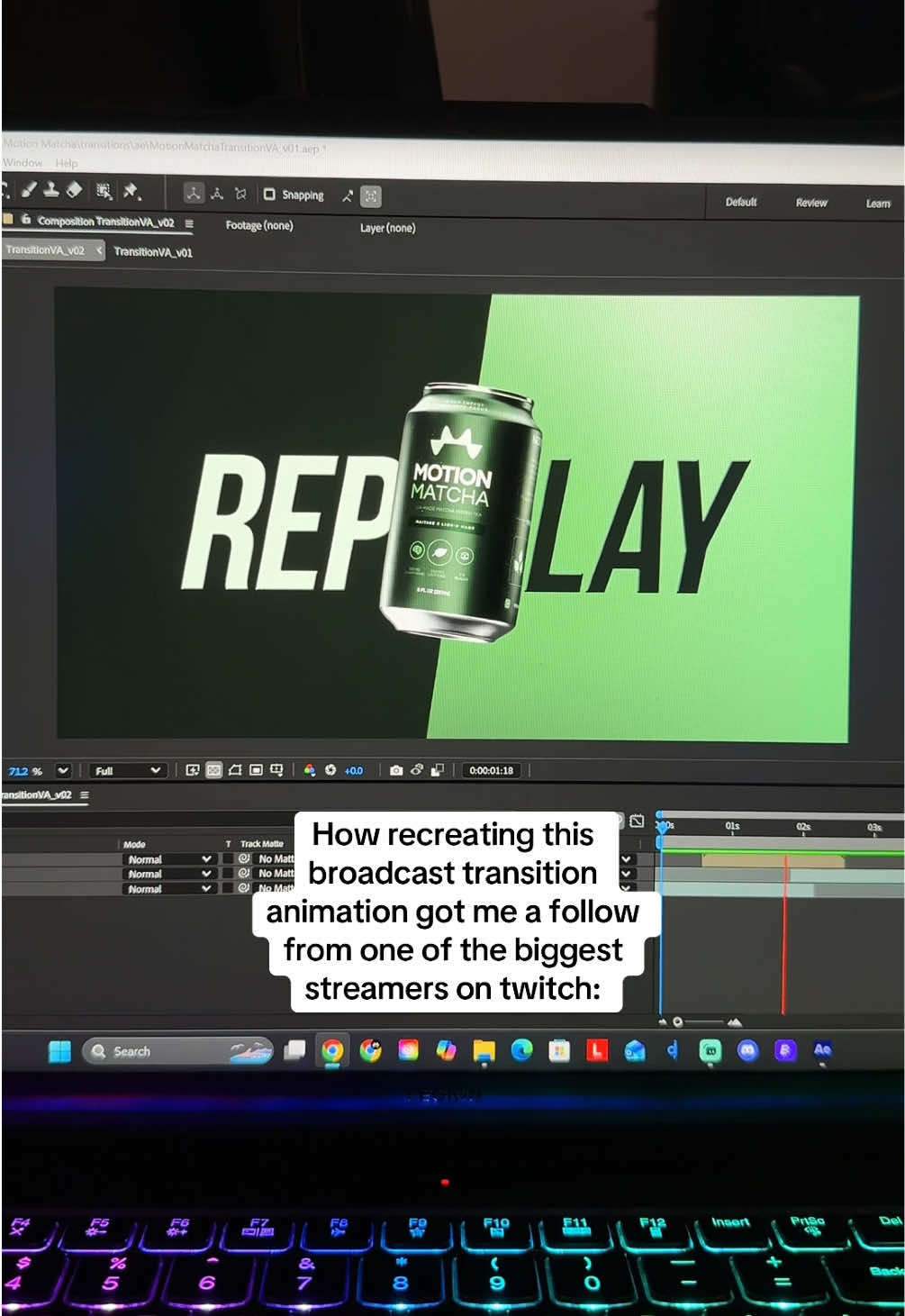Select the Eraser tool
The image size is (905, 1316).
click(x=74, y=189)
